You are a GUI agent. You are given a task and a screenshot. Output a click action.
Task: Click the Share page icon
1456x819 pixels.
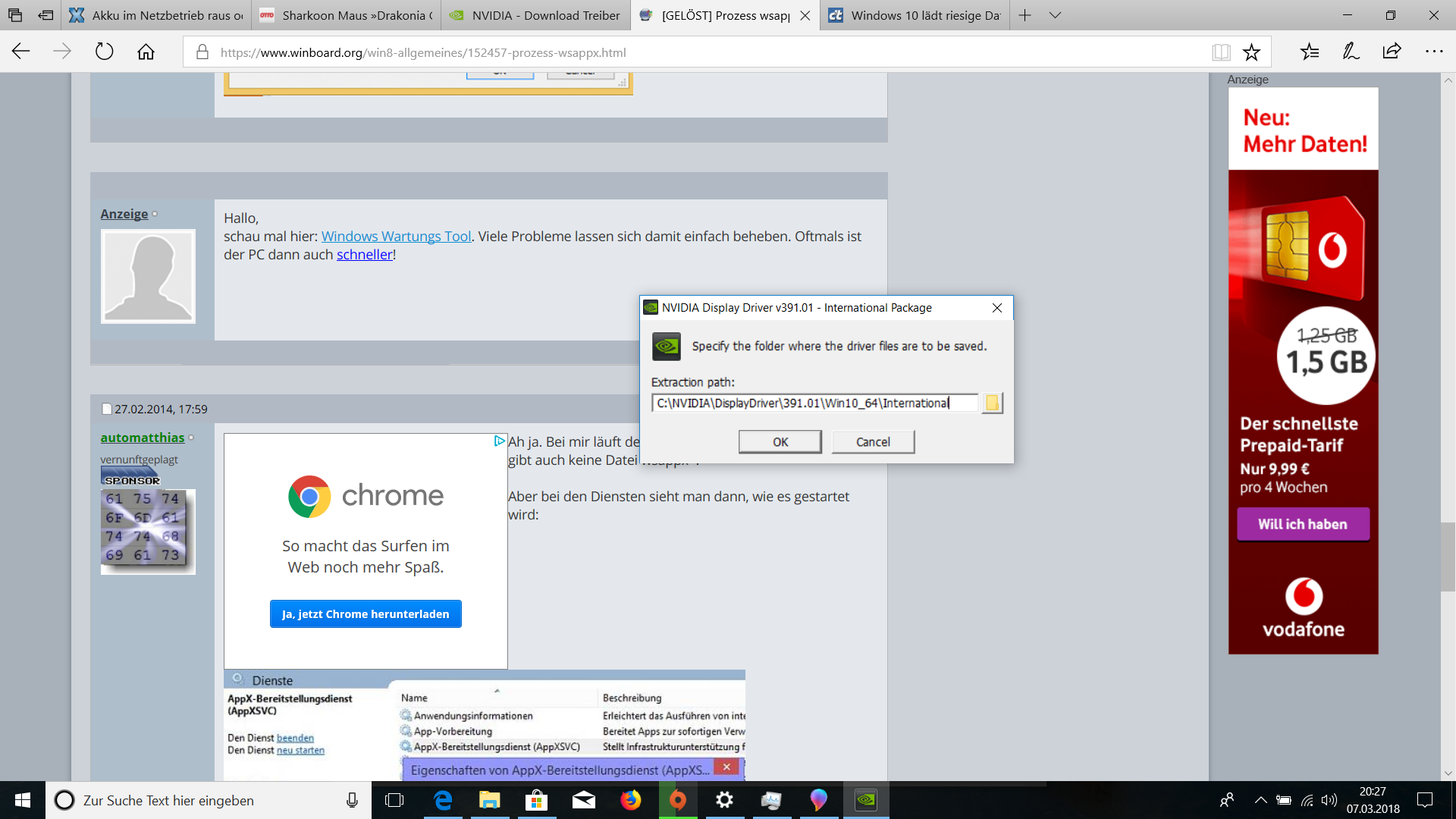tap(1392, 52)
